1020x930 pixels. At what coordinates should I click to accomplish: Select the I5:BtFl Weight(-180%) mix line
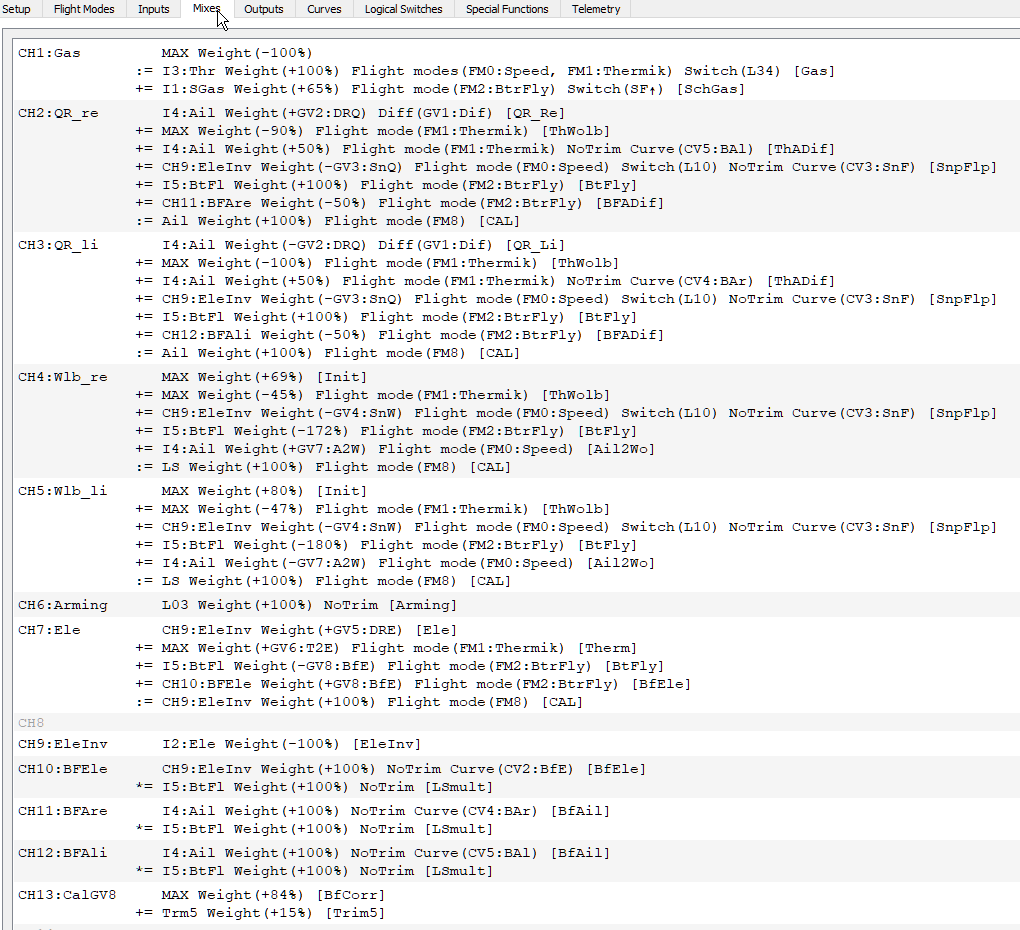pyautogui.click(x=386, y=545)
